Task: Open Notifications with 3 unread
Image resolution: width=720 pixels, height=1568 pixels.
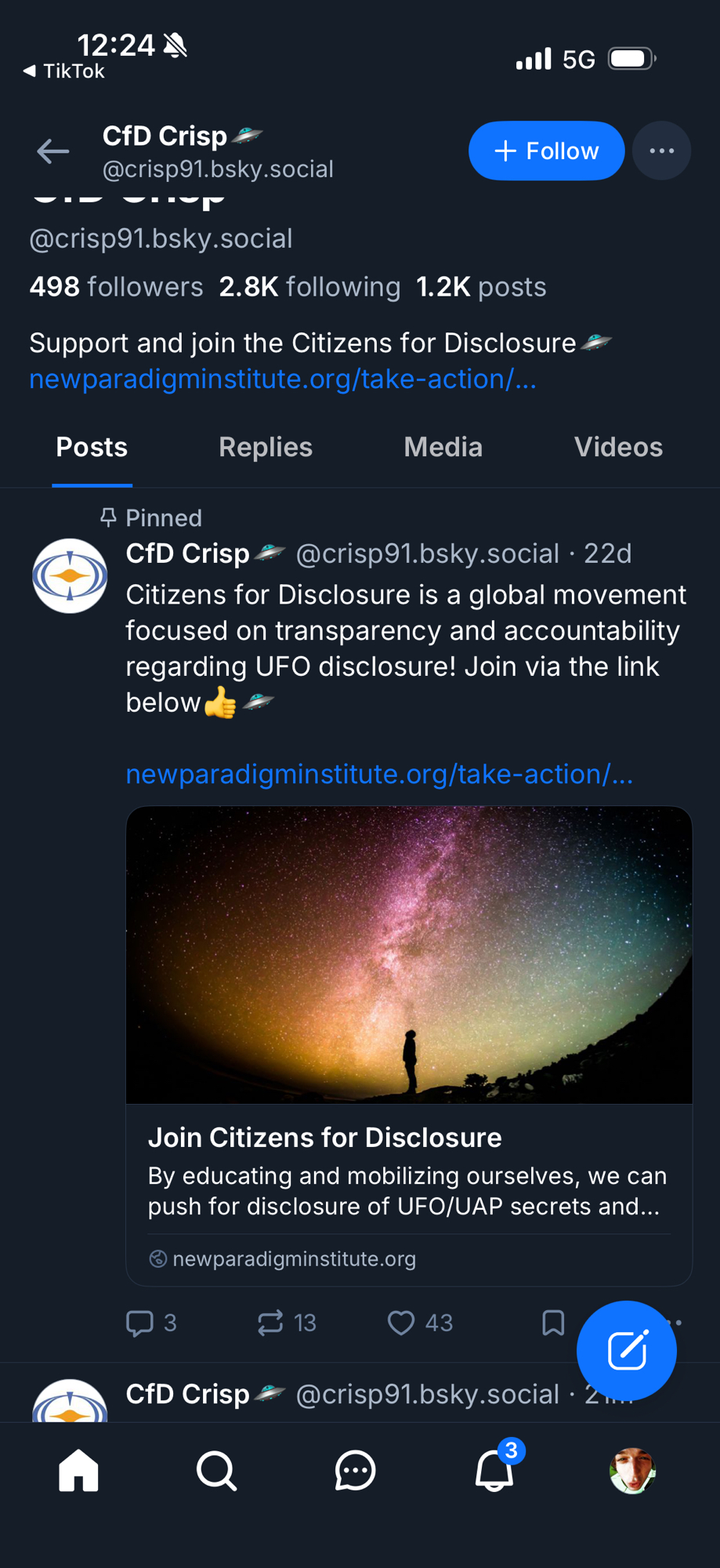Action: pyautogui.click(x=494, y=1471)
